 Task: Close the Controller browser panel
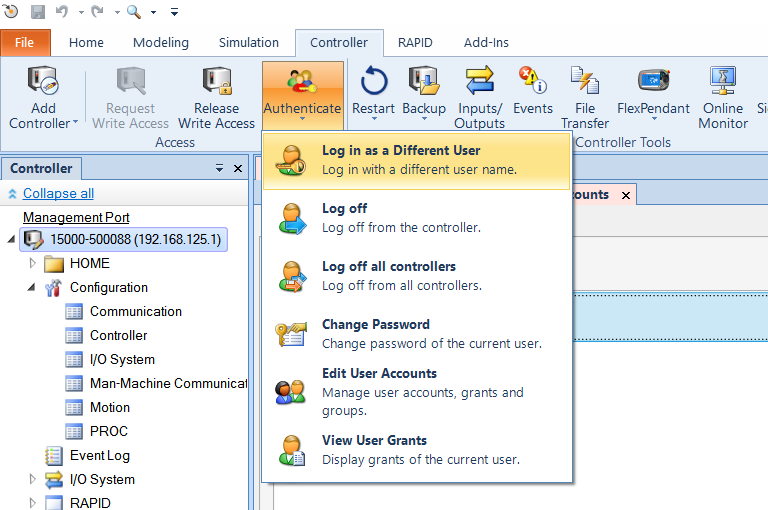[x=238, y=169]
